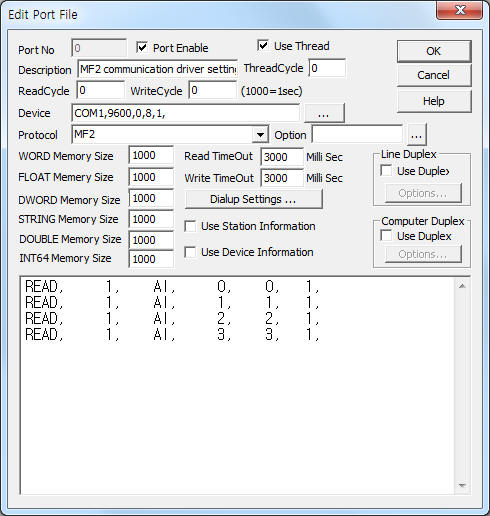Click the Cancel button
The height and width of the screenshot is (516, 490).
tap(434, 75)
